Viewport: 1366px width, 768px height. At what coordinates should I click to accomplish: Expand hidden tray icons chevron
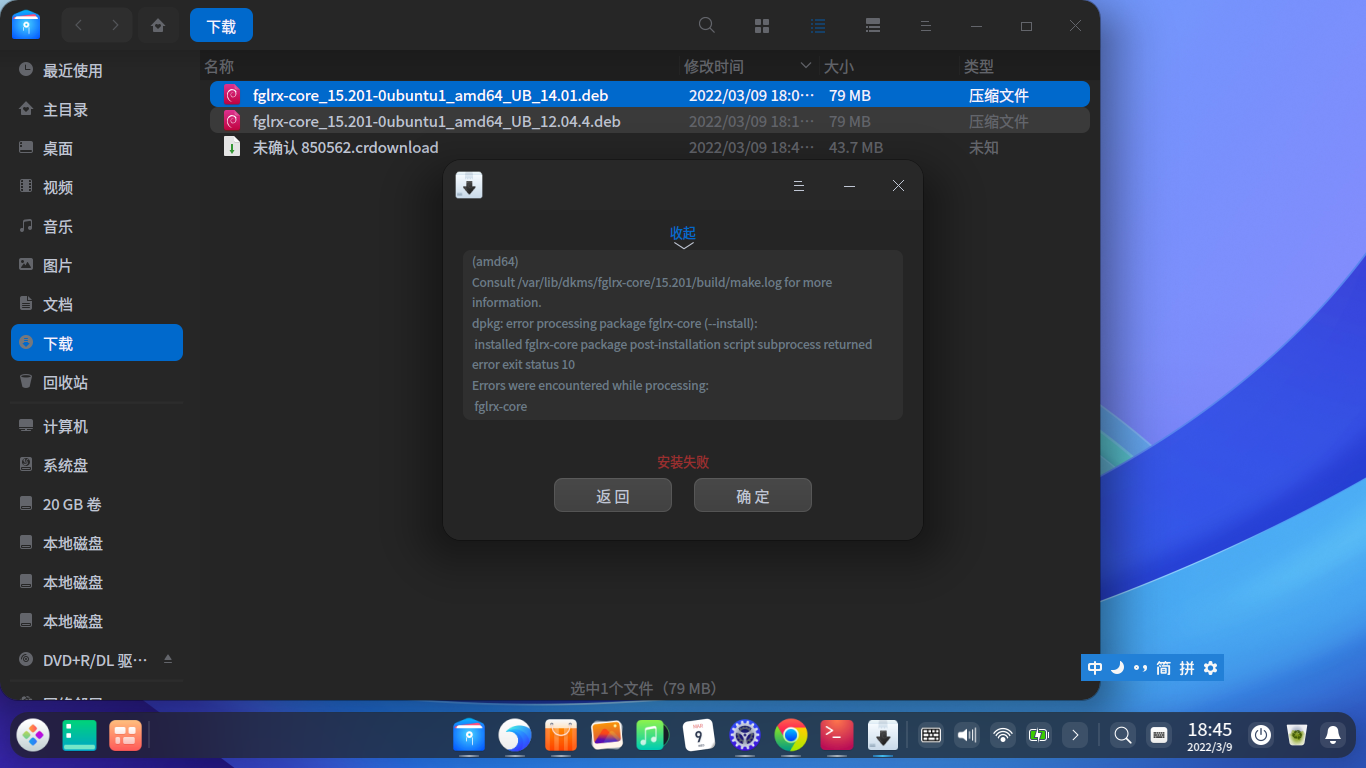pos(1074,735)
